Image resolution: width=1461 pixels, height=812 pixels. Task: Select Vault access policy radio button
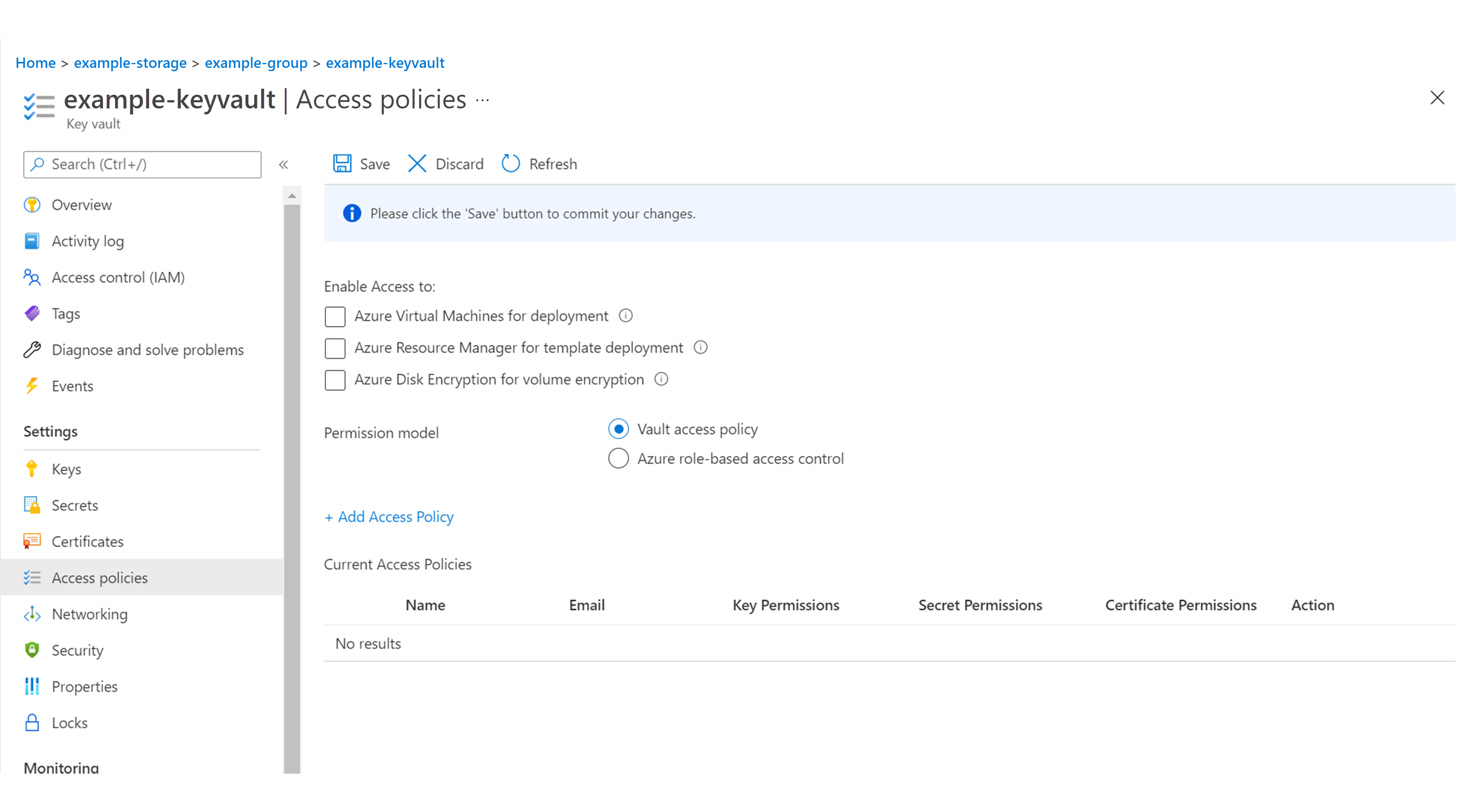(x=618, y=429)
